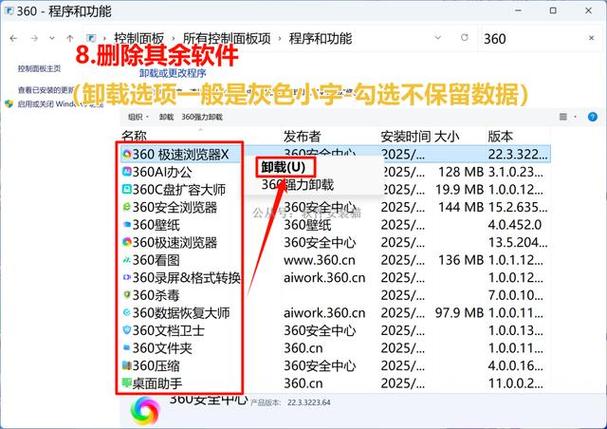Expand the address bar history dropdown
This screenshot has height=429, width=607.
coord(438,38)
